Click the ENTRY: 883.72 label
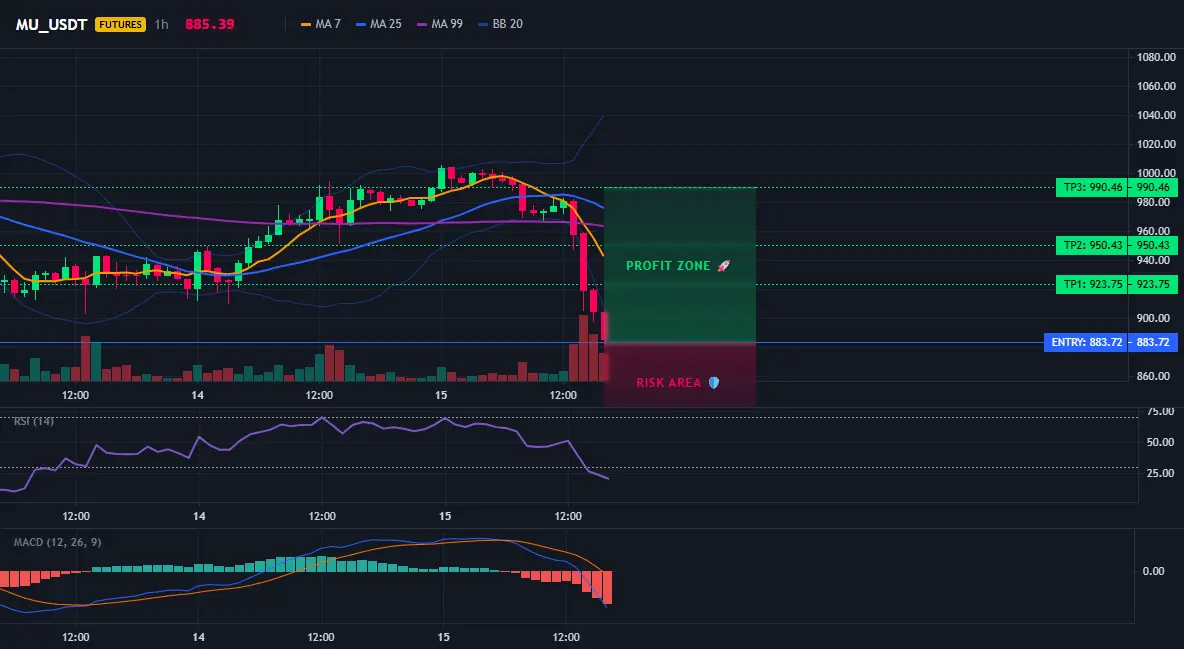1184x649 pixels. [1086, 342]
